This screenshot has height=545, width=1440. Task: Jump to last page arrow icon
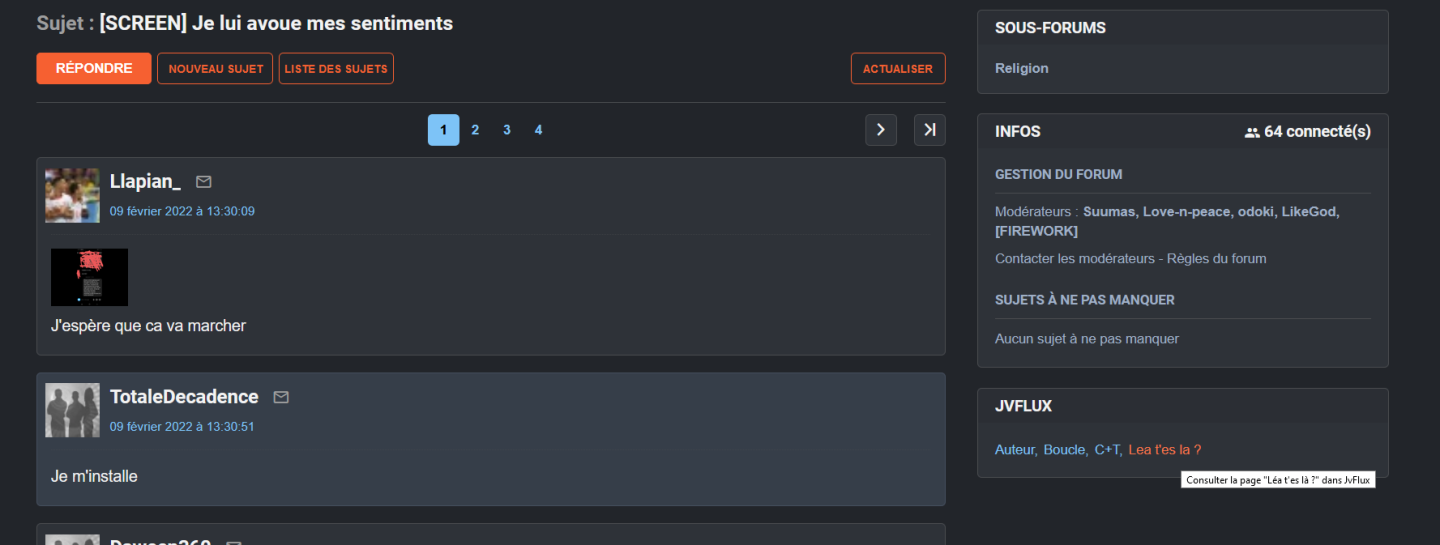click(x=930, y=130)
